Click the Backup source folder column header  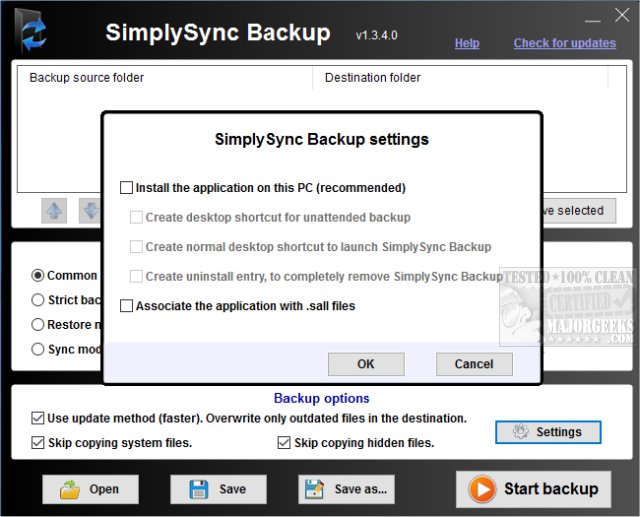click(165, 78)
